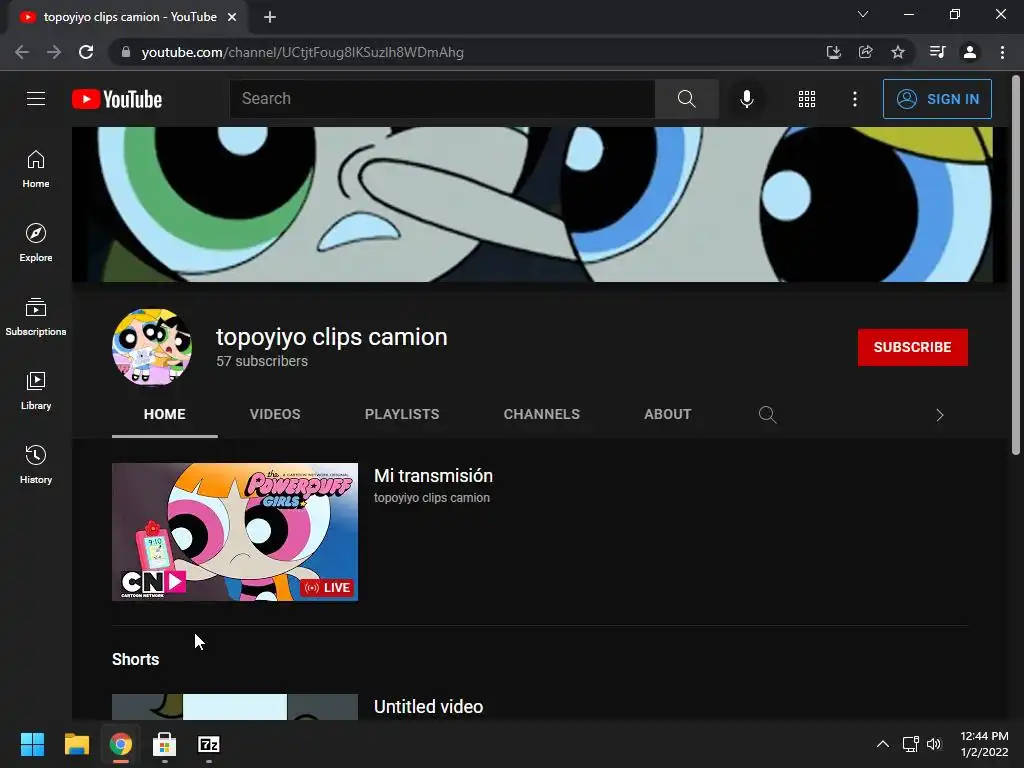Click the channel avatar picture

[x=152, y=347]
